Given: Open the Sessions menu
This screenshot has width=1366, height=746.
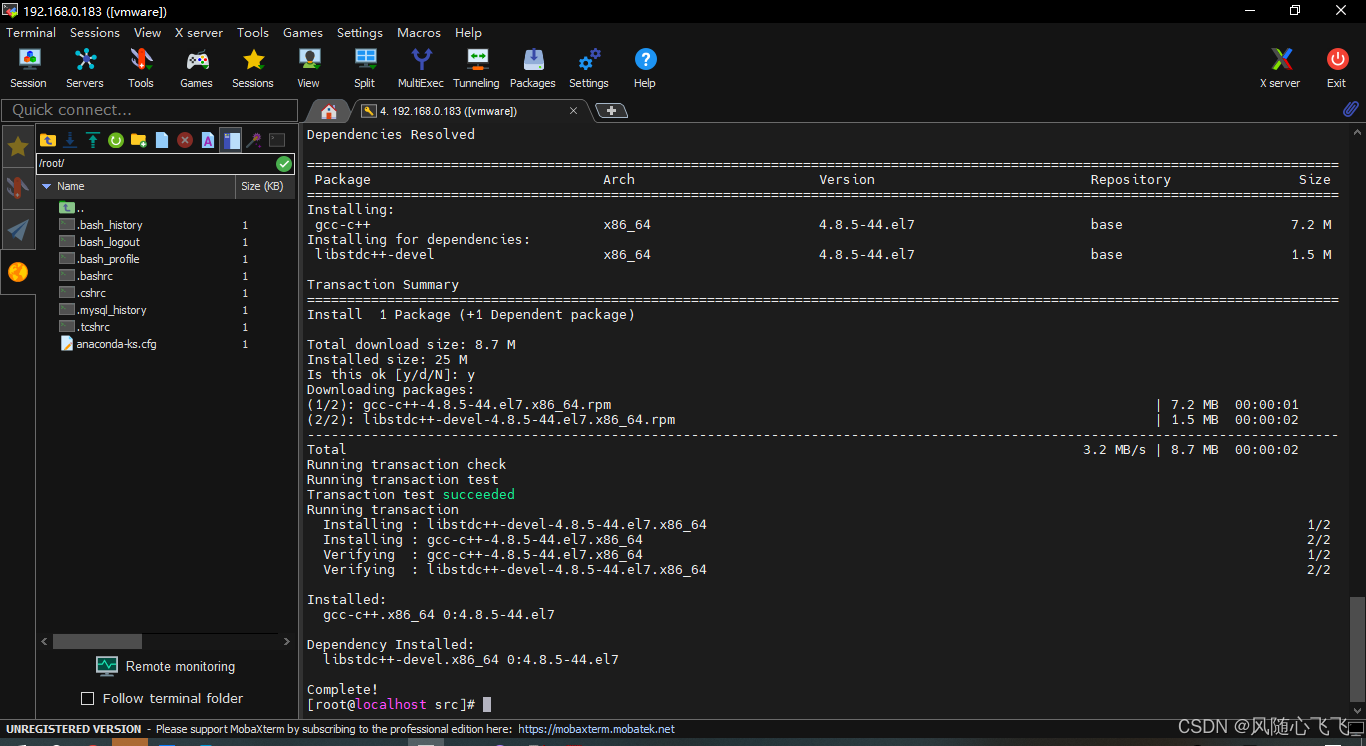Looking at the screenshot, I should tap(95, 32).
